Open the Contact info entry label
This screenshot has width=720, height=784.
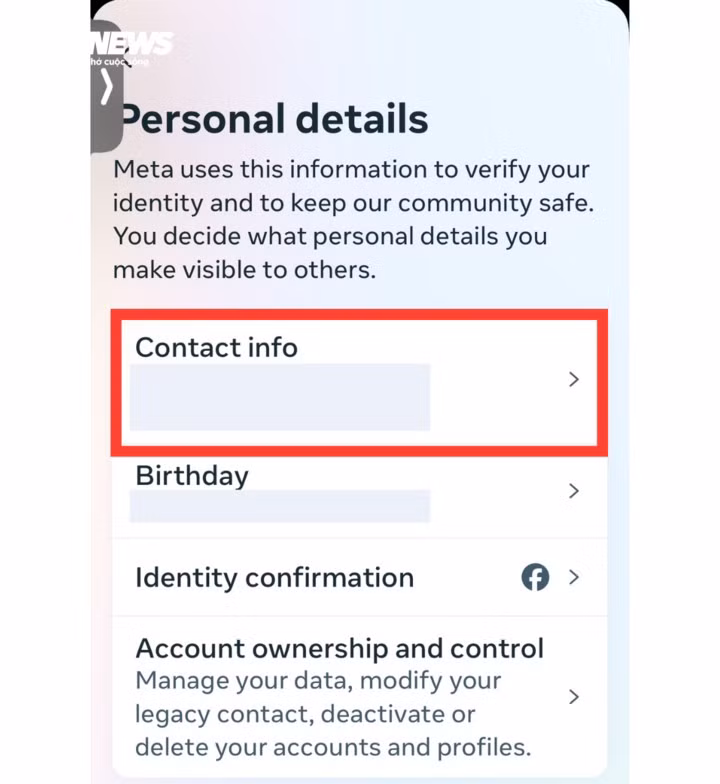[216, 347]
